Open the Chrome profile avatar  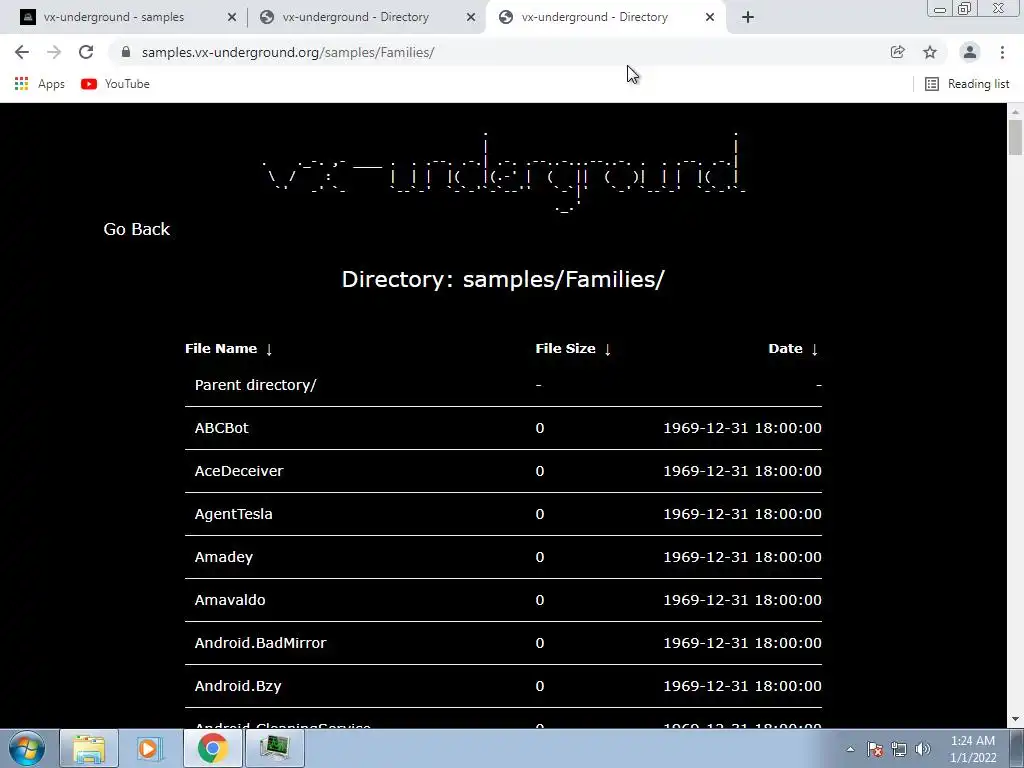click(970, 52)
